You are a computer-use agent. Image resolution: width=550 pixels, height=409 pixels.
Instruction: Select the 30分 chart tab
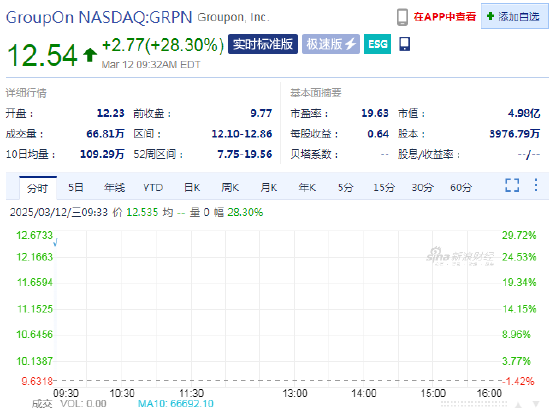(x=422, y=188)
